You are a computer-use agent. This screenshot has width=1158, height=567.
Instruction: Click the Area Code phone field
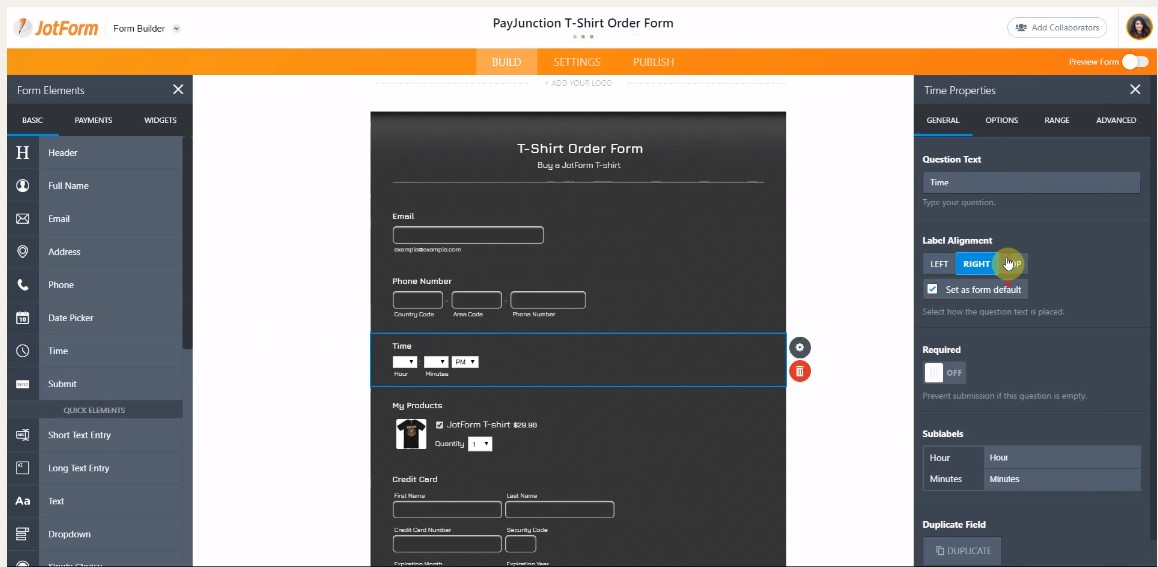476,300
